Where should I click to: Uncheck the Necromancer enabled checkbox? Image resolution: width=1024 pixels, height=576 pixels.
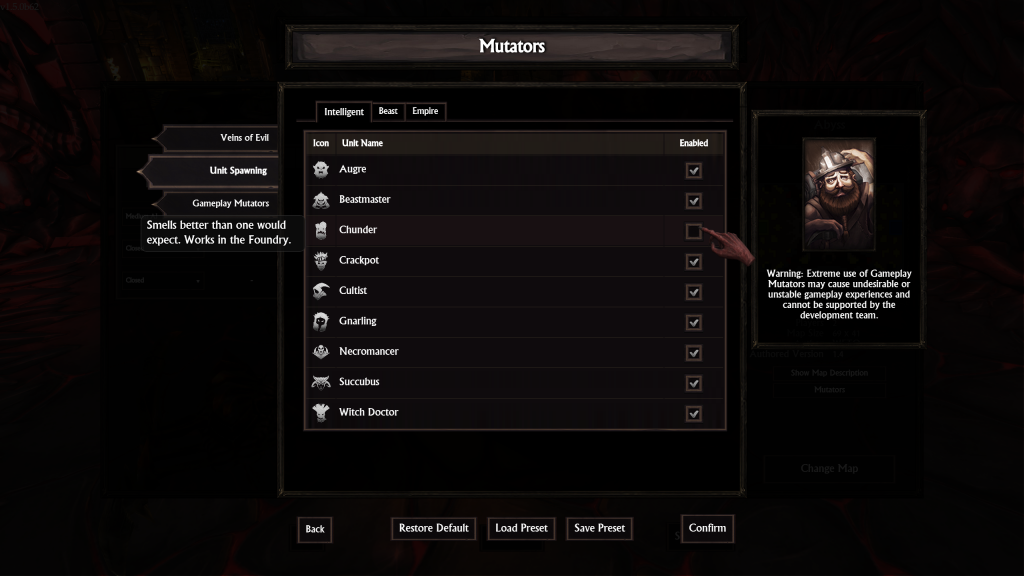tap(694, 353)
